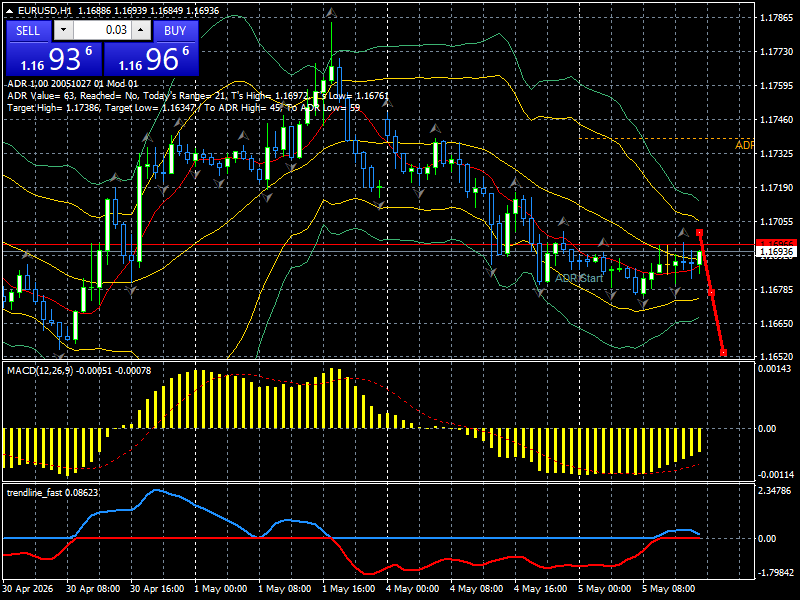Click the 1.17055 price axis label
Screen dimensions: 800x600
tap(777, 221)
